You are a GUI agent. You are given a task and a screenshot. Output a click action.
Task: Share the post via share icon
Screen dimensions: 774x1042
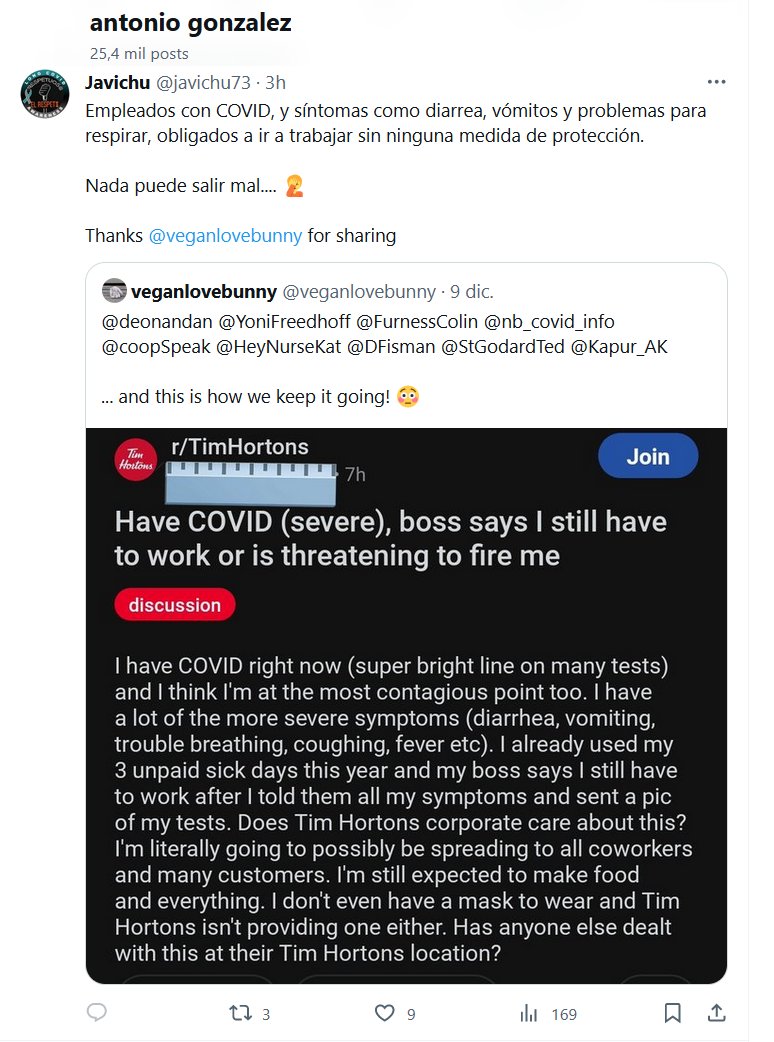point(716,1013)
